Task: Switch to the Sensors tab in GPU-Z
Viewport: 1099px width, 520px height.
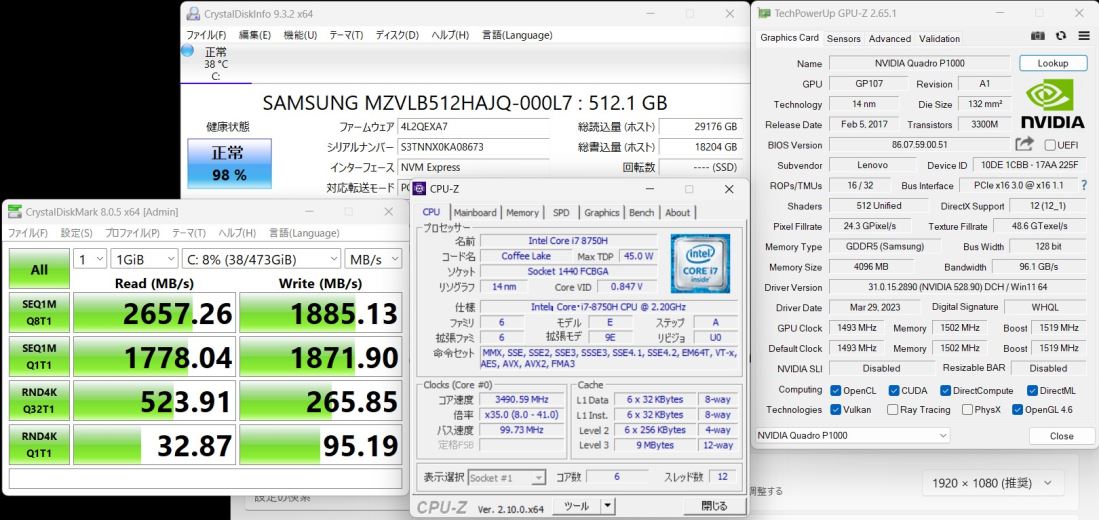Action: [843, 39]
